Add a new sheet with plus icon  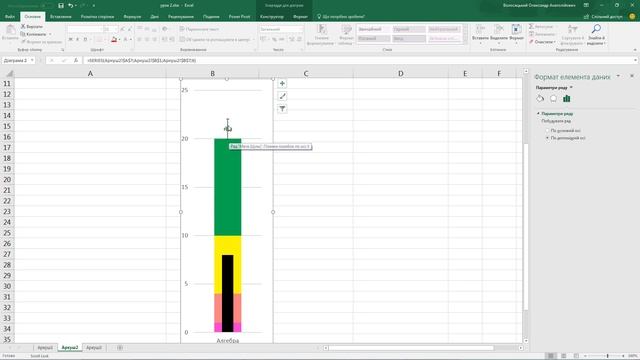pos(120,348)
